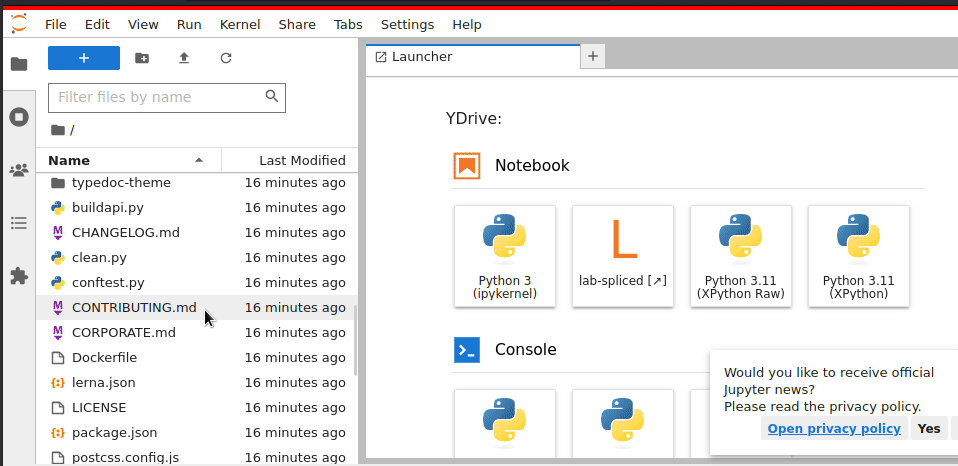Open the Share menu
This screenshot has width=958, height=466.
[297, 24]
